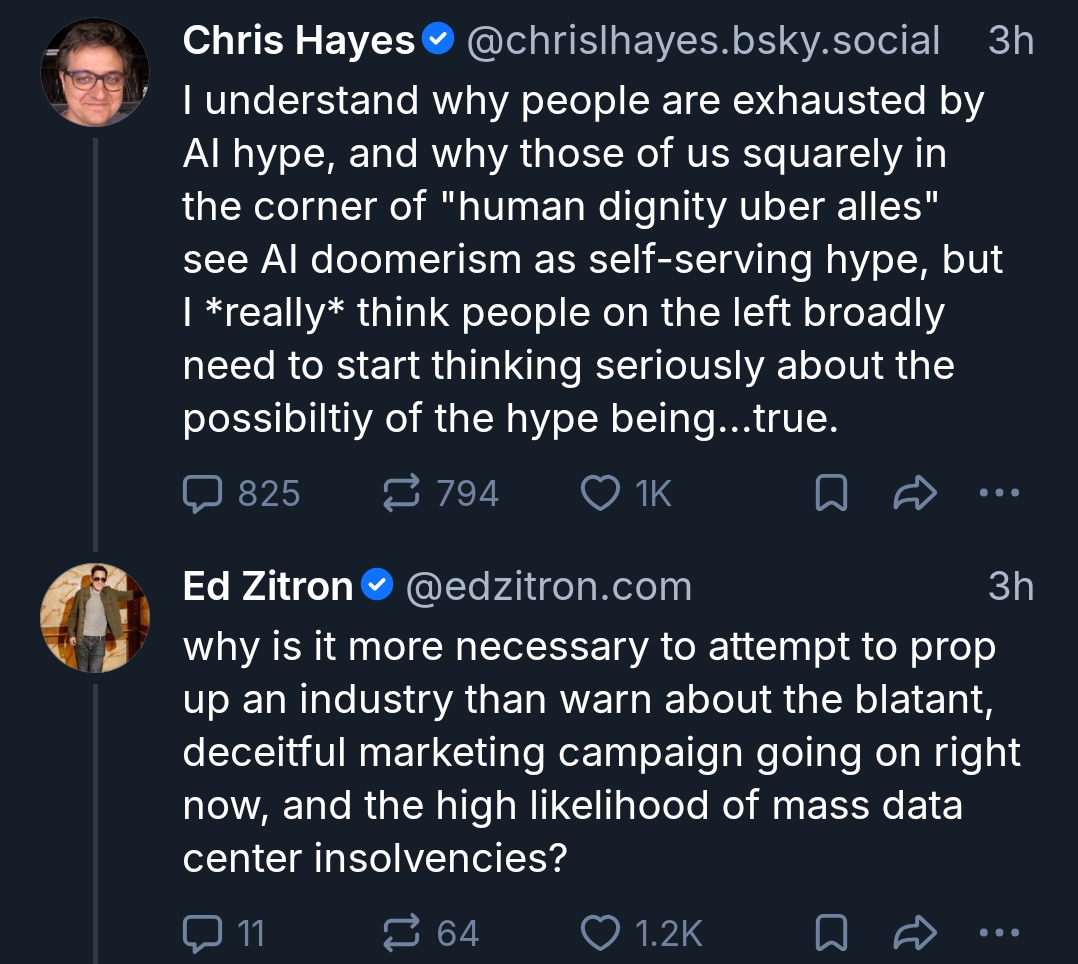The height and width of the screenshot is (964, 1078).
Task: Repost Ed Zitron's post with 64 reposts
Action: (x=402, y=933)
